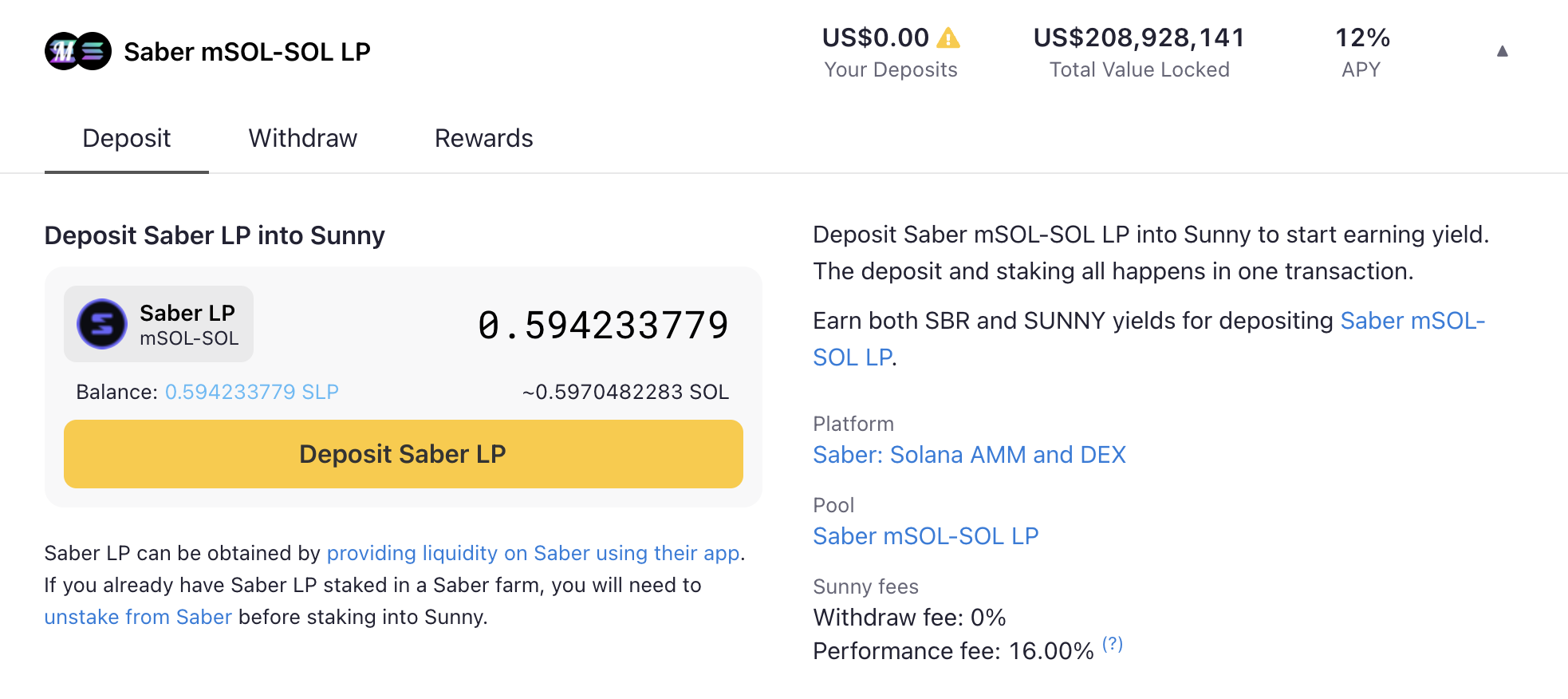Collapse the pool panel with the arrow
The width and height of the screenshot is (1568, 699).
1503,51
